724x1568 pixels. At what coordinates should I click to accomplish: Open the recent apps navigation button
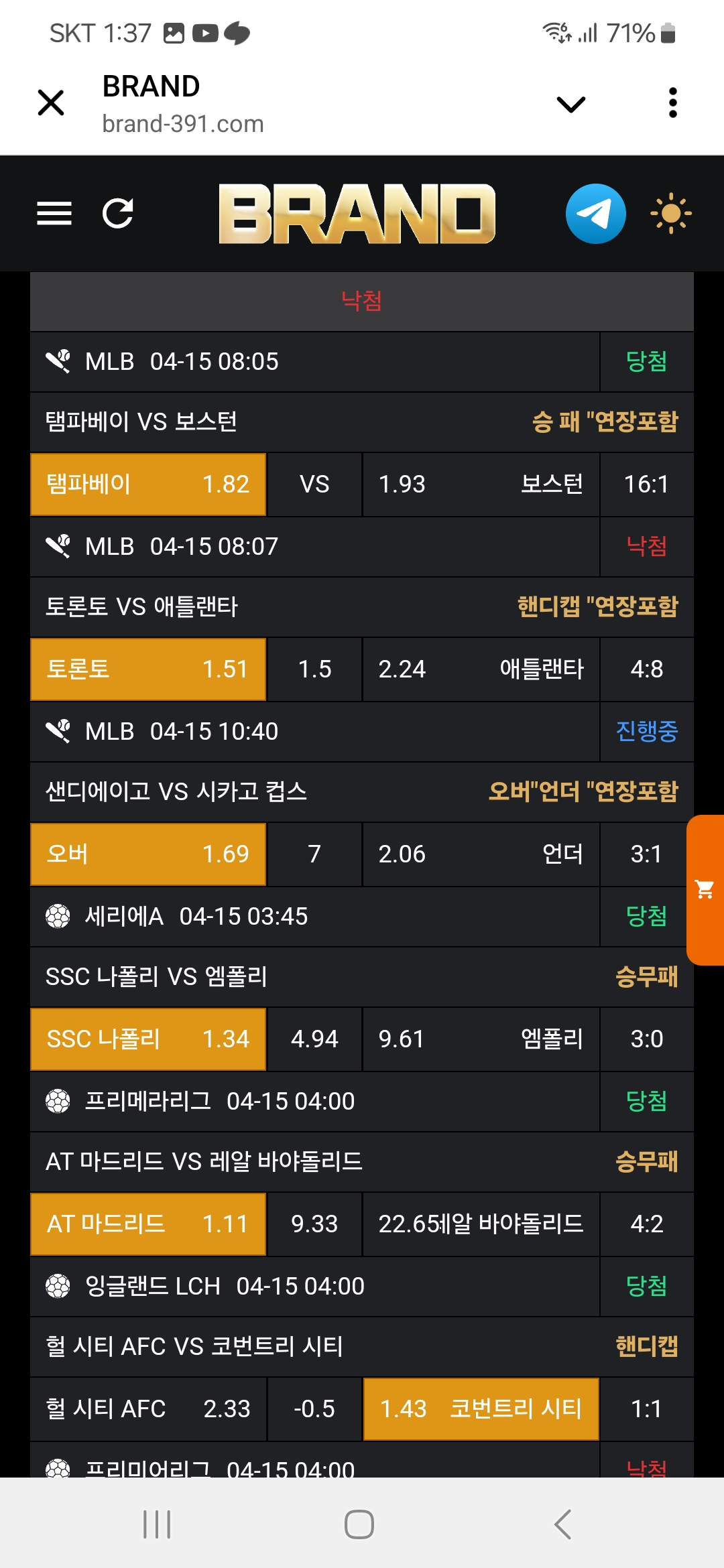[x=157, y=1524]
